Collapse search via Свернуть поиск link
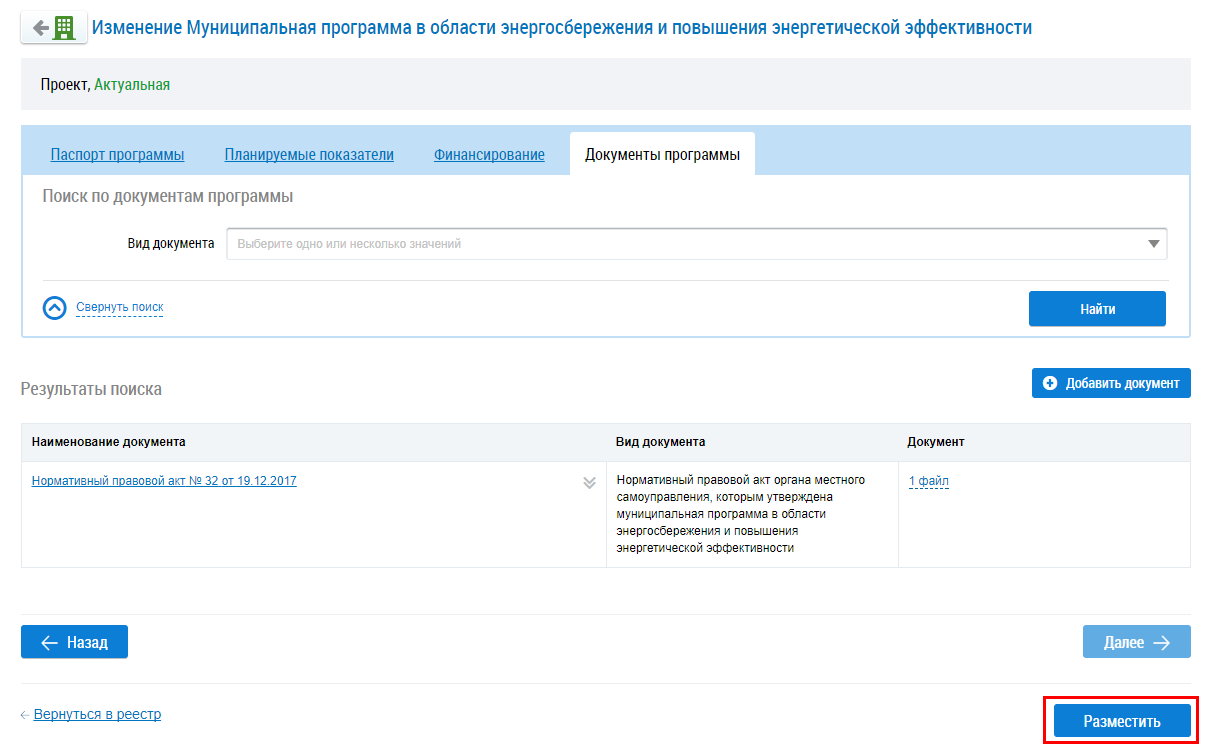 point(119,307)
